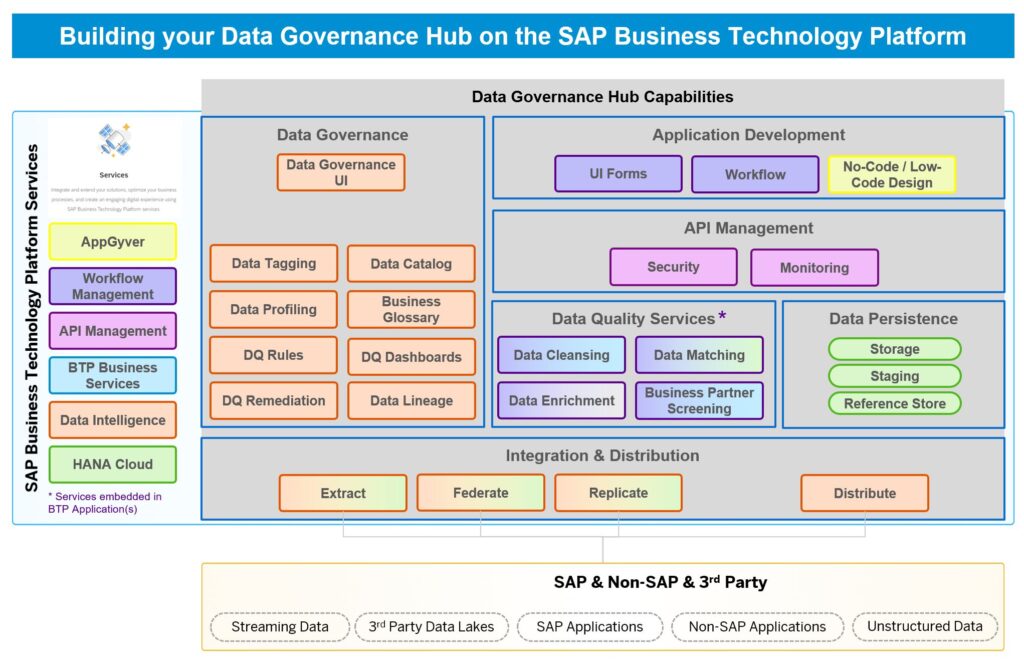Screen dimensions: 1024x660
Task: Click the API Management section heading
Action: point(748,228)
